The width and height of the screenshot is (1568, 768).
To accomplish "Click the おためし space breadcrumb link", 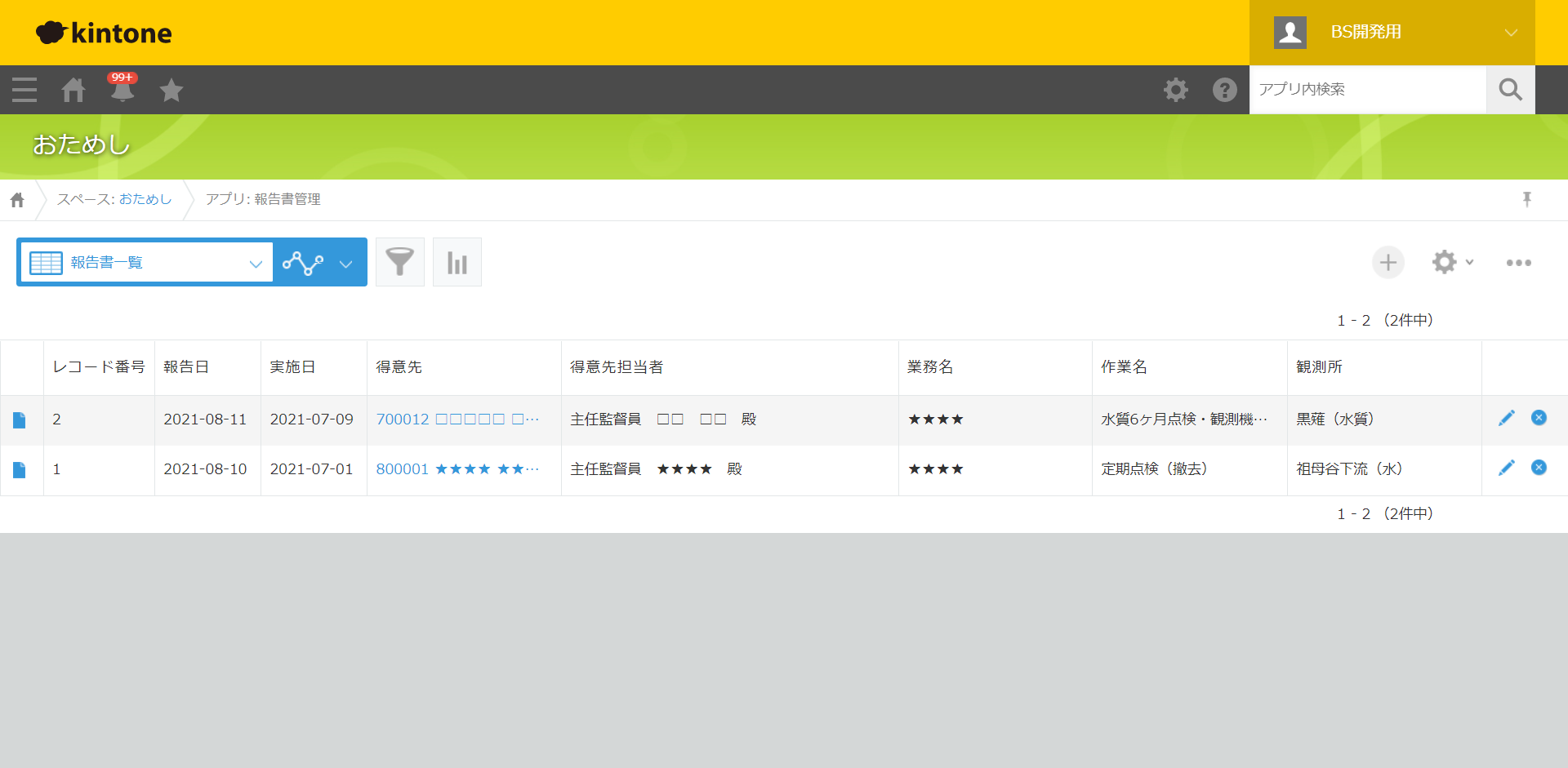I will click(x=145, y=199).
